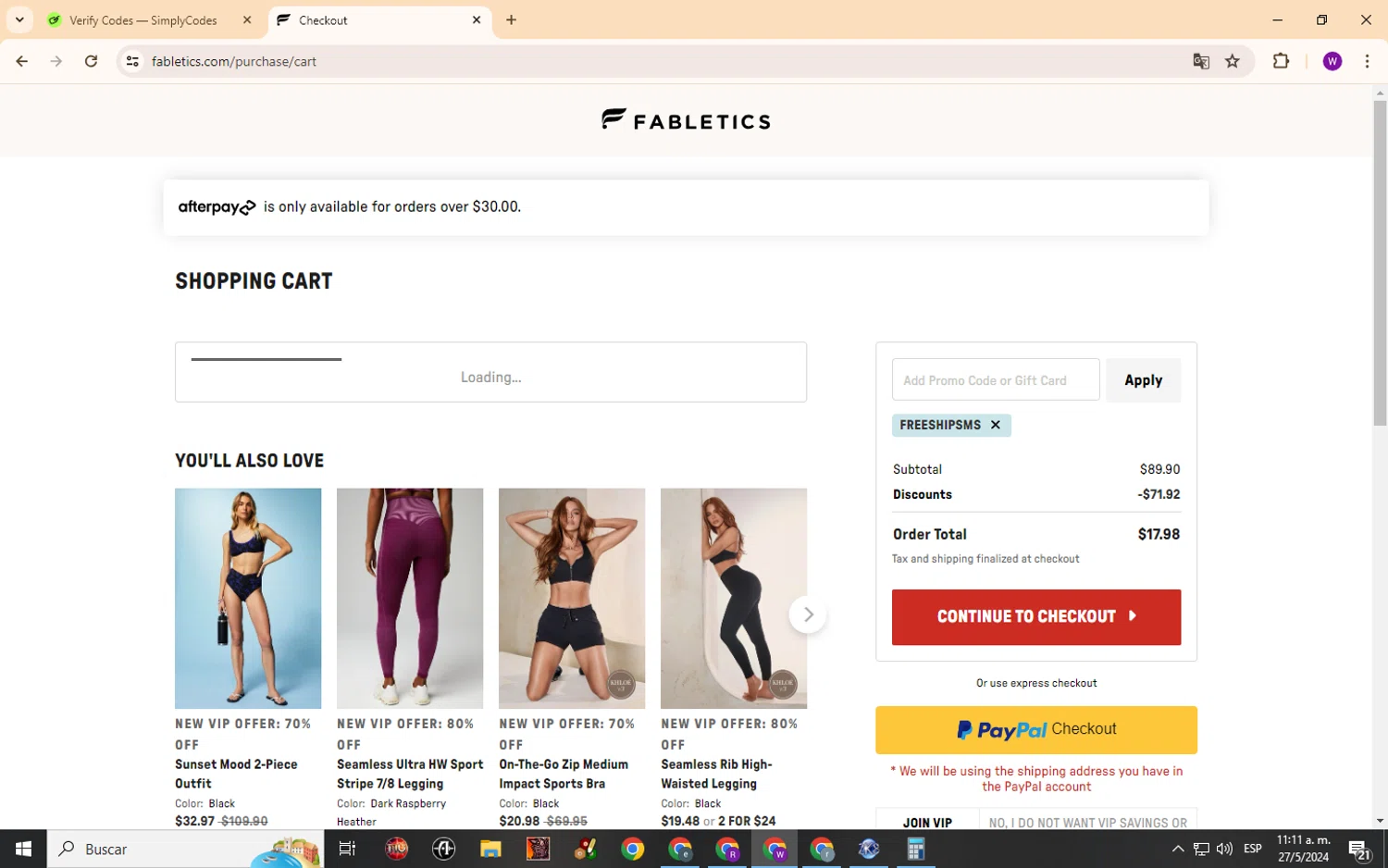Open Seamless Ultra HW Sport Stripe Legging image
The image size is (1388, 868).
[x=410, y=599]
